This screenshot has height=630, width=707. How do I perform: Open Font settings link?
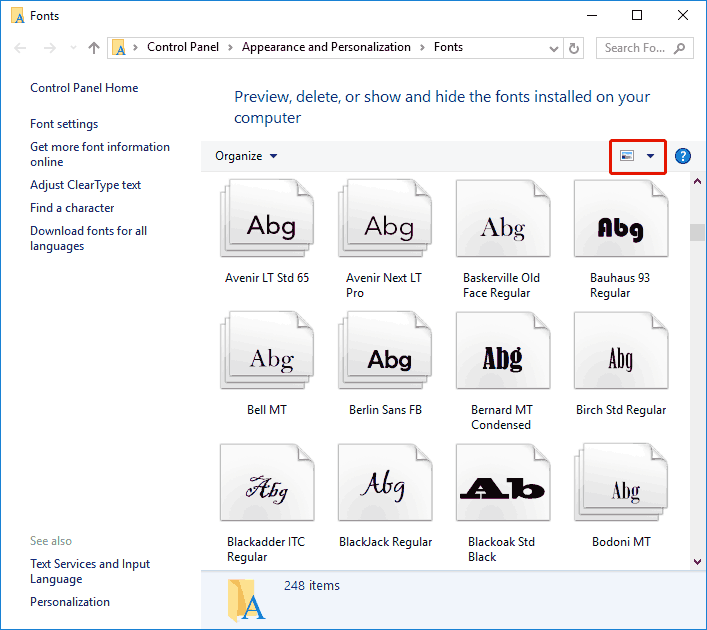[64, 124]
